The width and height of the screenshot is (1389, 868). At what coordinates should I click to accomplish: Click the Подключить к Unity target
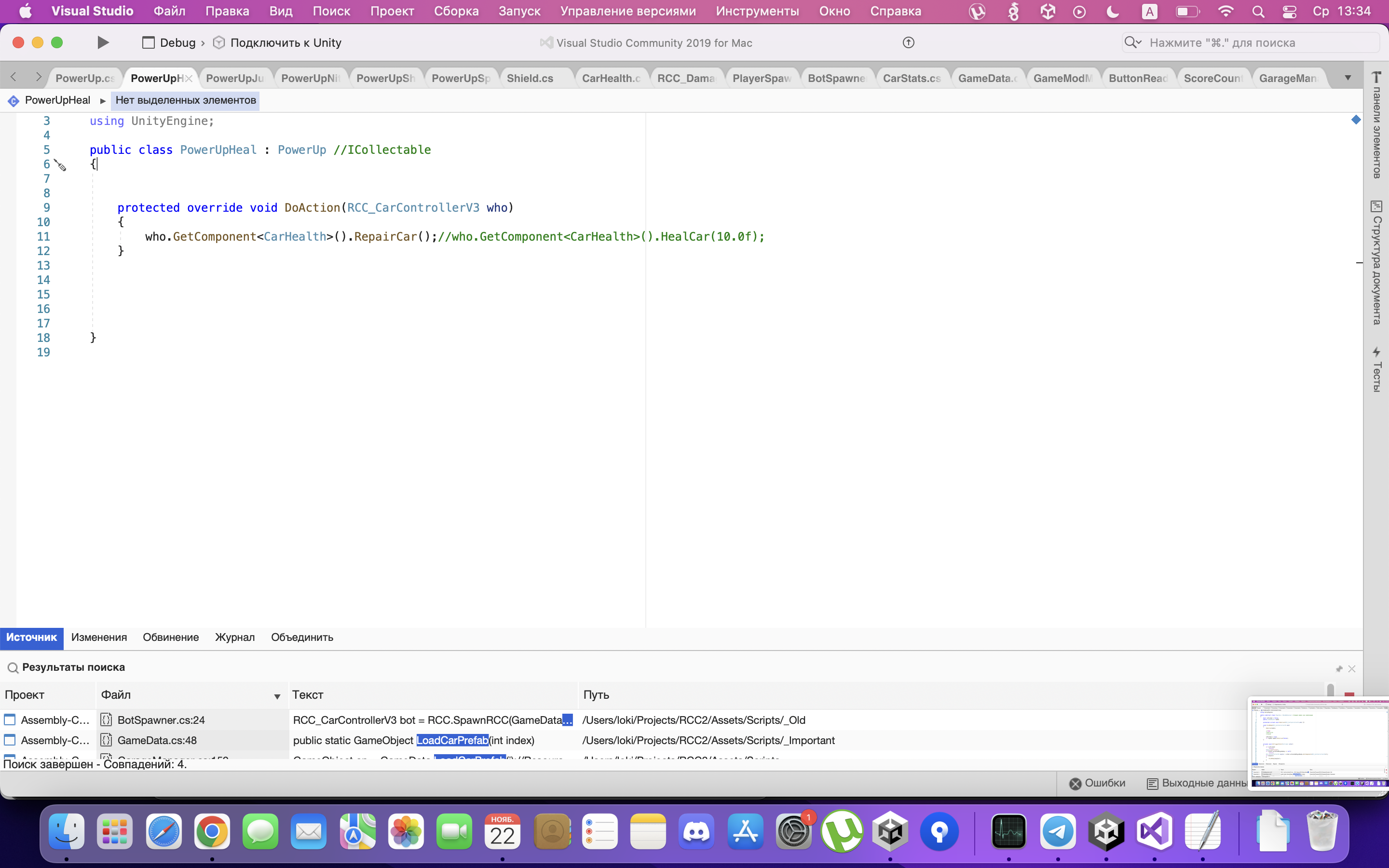[285, 42]
